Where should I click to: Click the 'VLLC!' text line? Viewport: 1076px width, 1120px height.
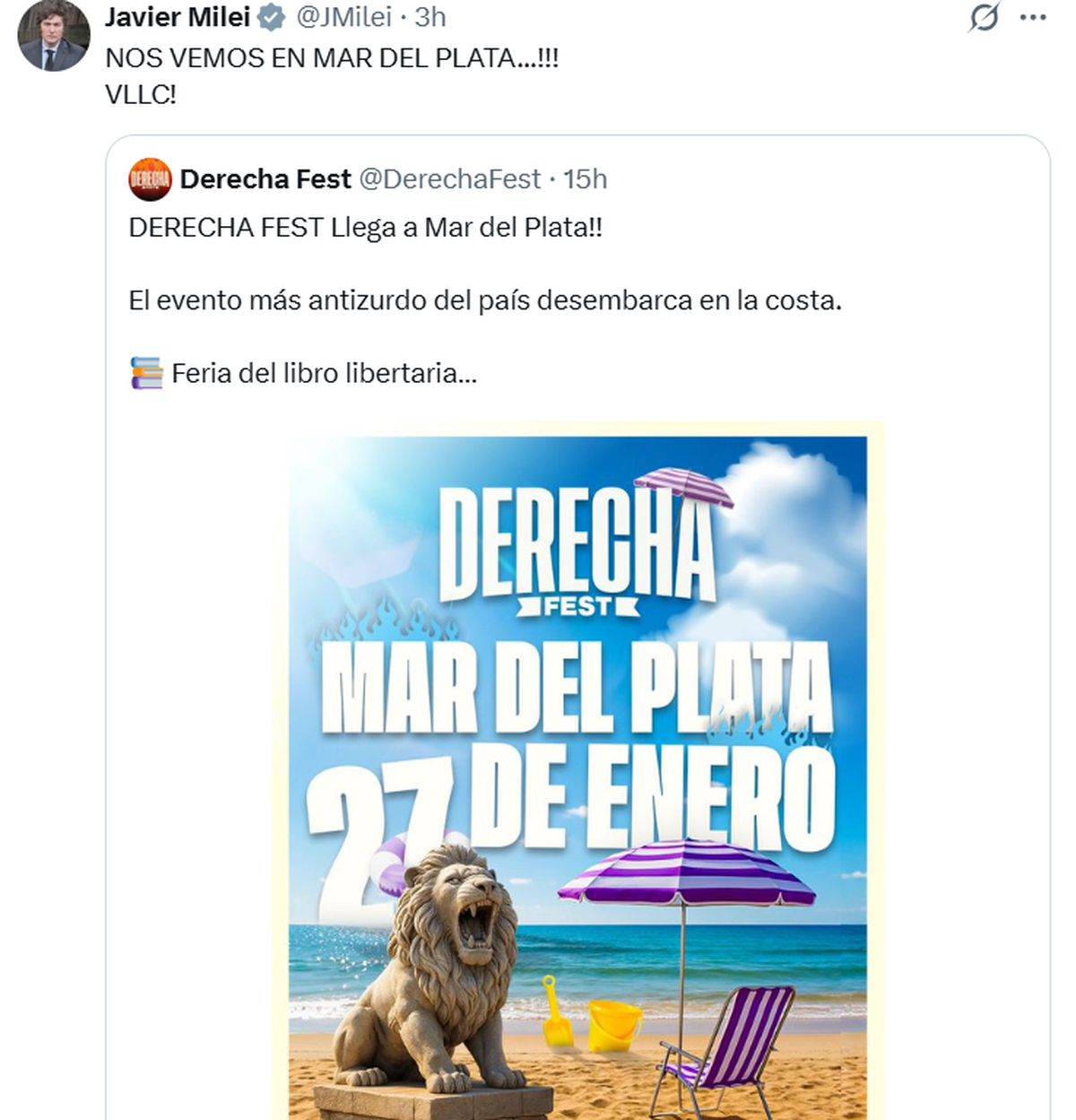[141, 95]
